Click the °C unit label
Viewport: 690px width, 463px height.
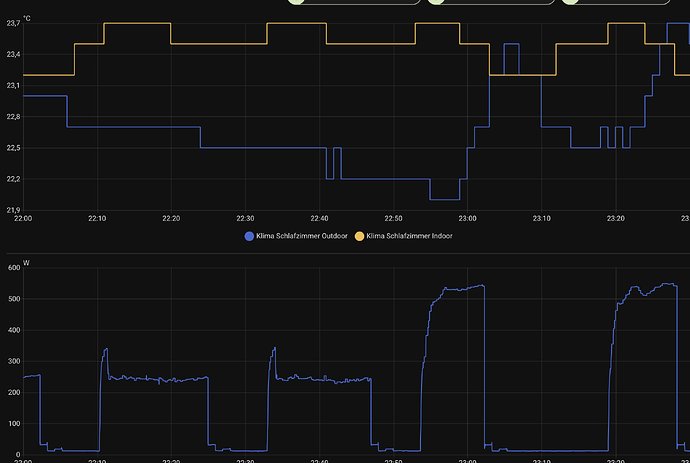(x=27, y=18)
